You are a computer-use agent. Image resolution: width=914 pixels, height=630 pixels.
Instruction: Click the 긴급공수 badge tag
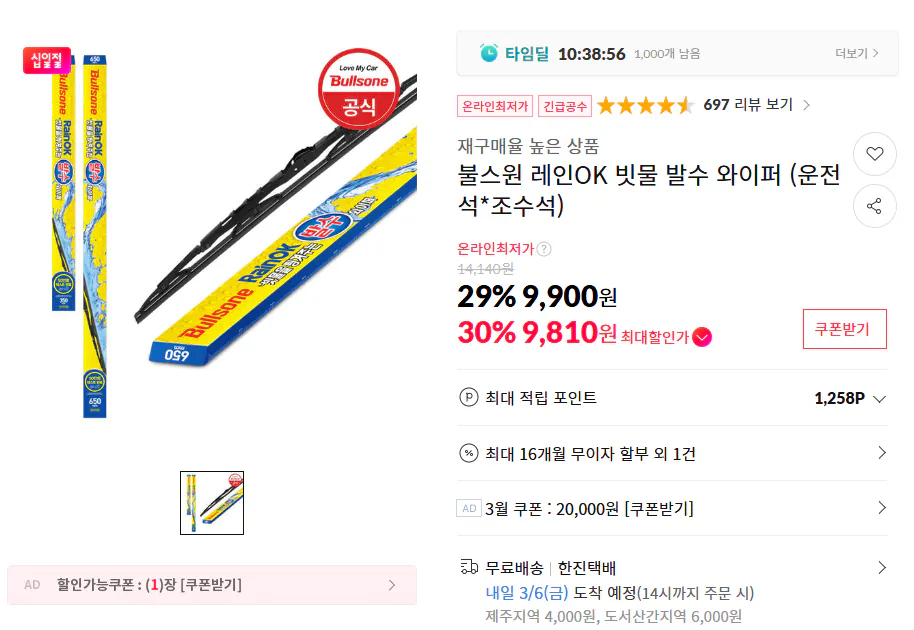(x=565, y=105)
